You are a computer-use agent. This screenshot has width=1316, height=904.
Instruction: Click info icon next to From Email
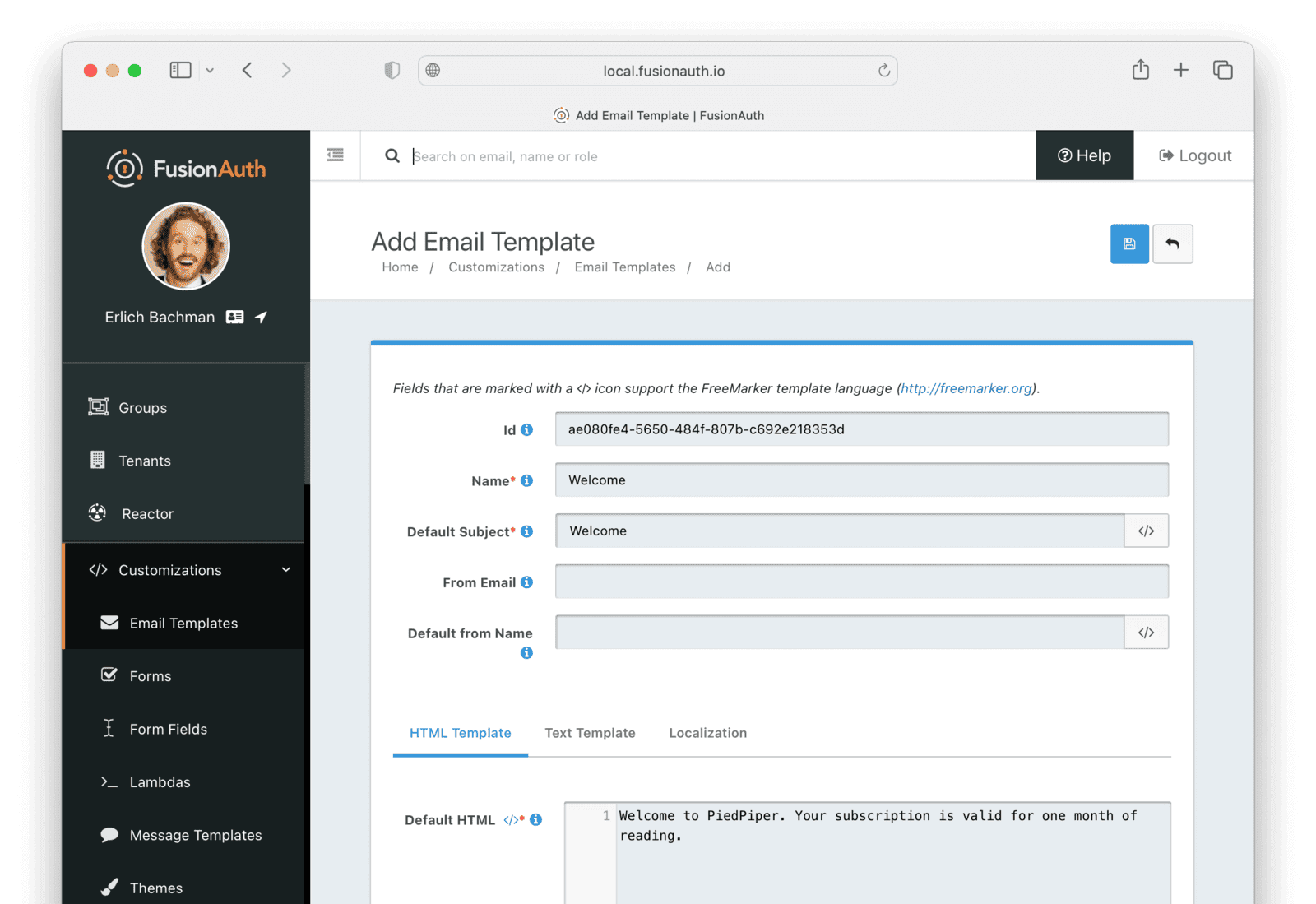[x=527, y=582]
